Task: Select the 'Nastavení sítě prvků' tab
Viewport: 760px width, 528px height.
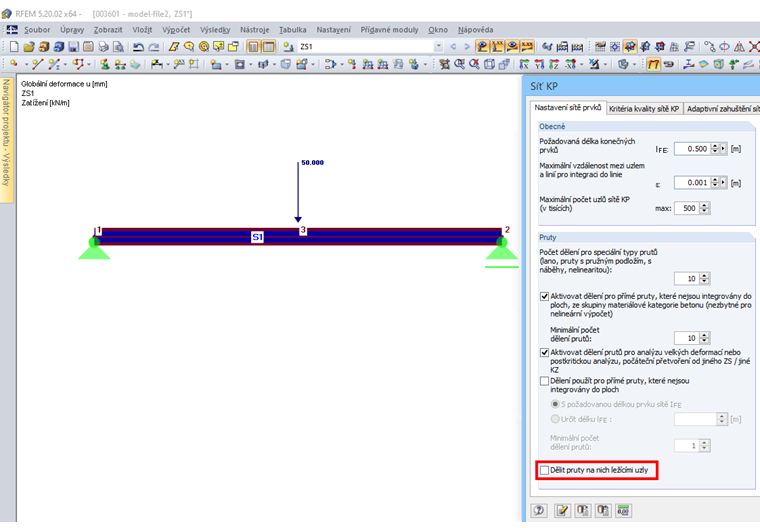Action: tap(568, 108)
